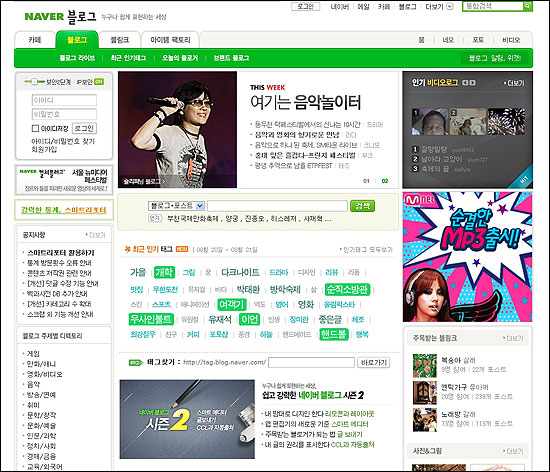550x472 pixels.
Task: Open the 포토 link on the tab bar
Action: [x=478, y=40]
